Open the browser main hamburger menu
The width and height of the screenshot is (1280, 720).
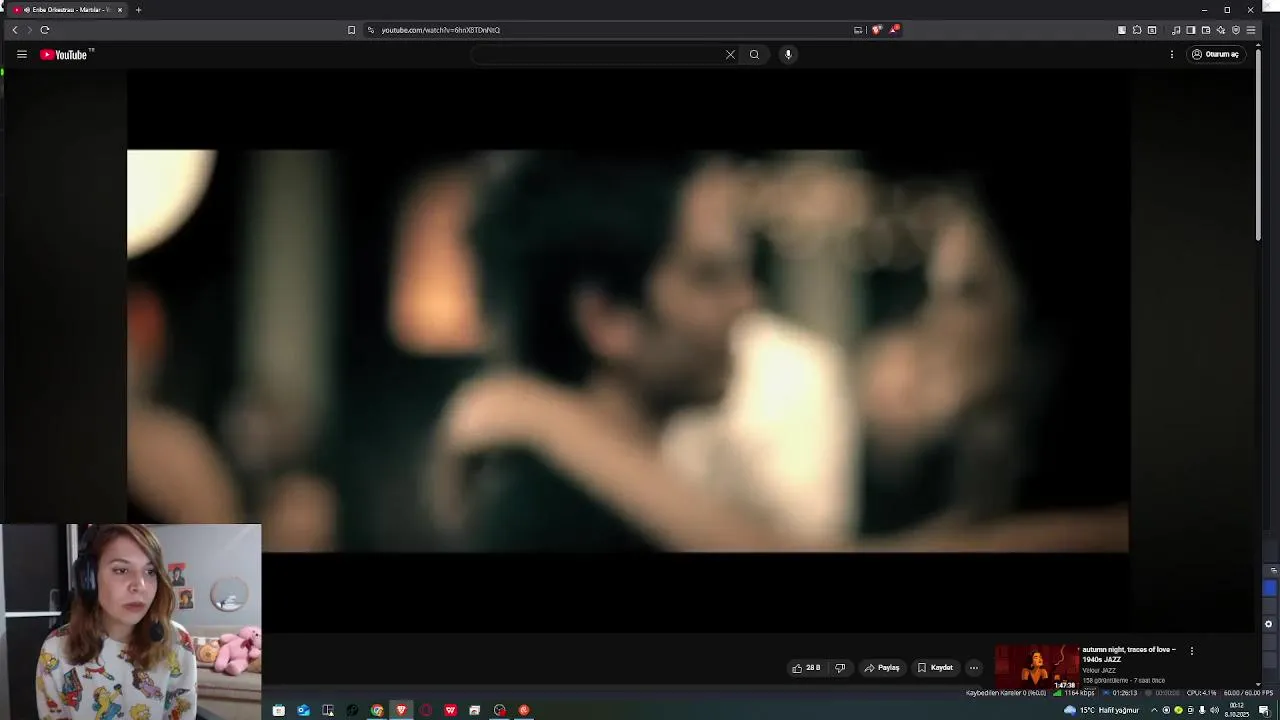point(1251,30)
